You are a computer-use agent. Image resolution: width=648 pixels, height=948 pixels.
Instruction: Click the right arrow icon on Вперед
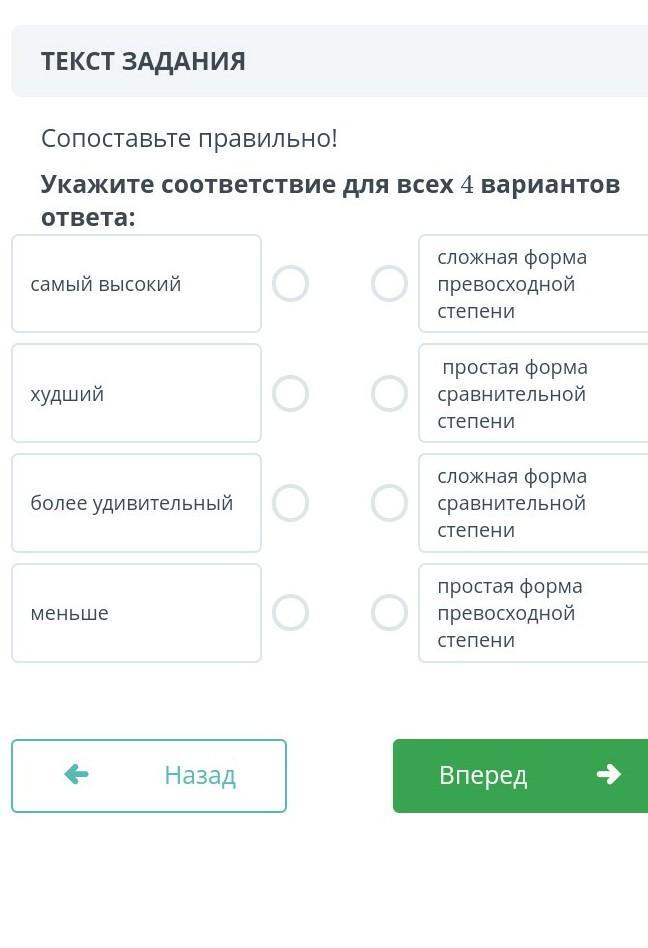pyautogui.click(x=608, y=774)
